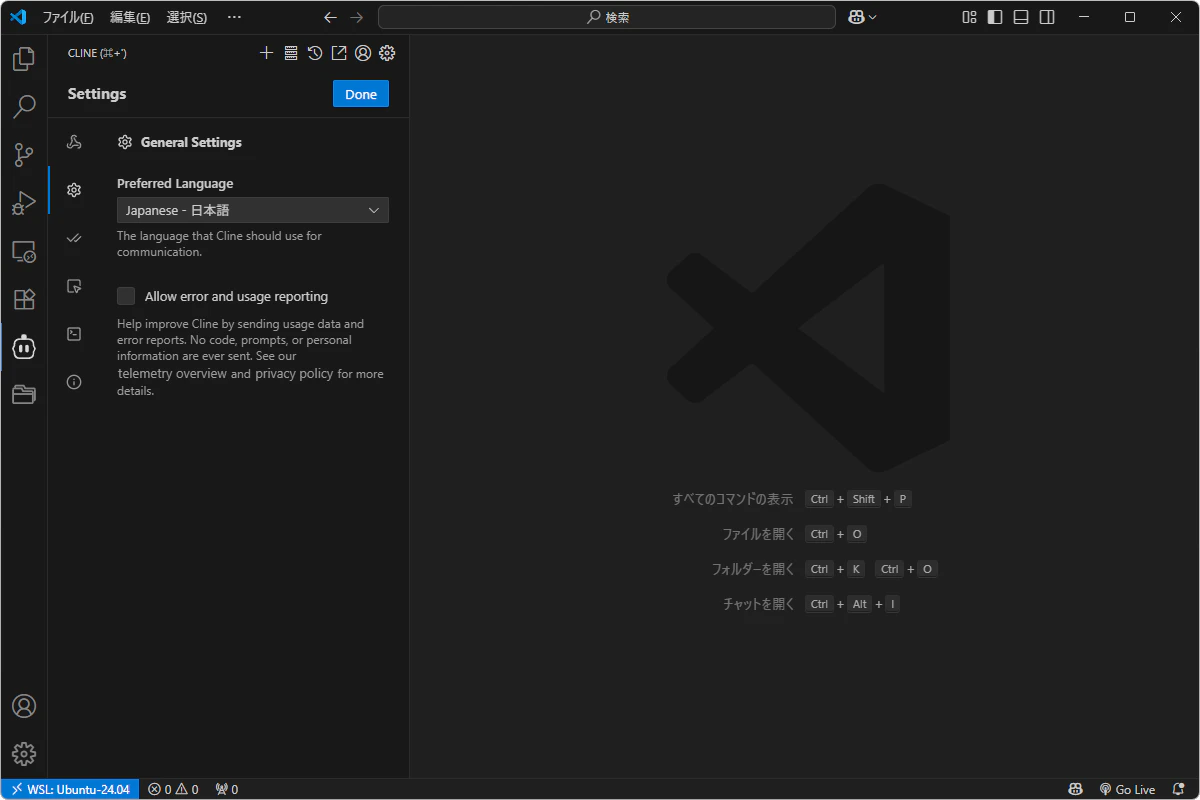Image resolution: width=1200 pixels, height=800 pixels.
Task: Click the WSL: Ubuntu-24.04 remote indicator
Action: coord(70,789)
